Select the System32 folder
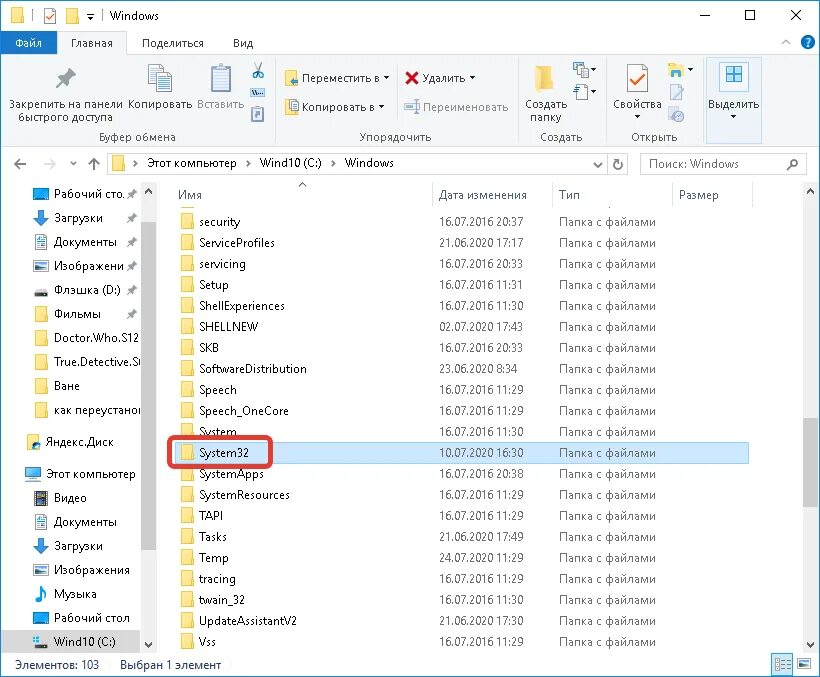820x677 pixels. [x=460, y=453]
